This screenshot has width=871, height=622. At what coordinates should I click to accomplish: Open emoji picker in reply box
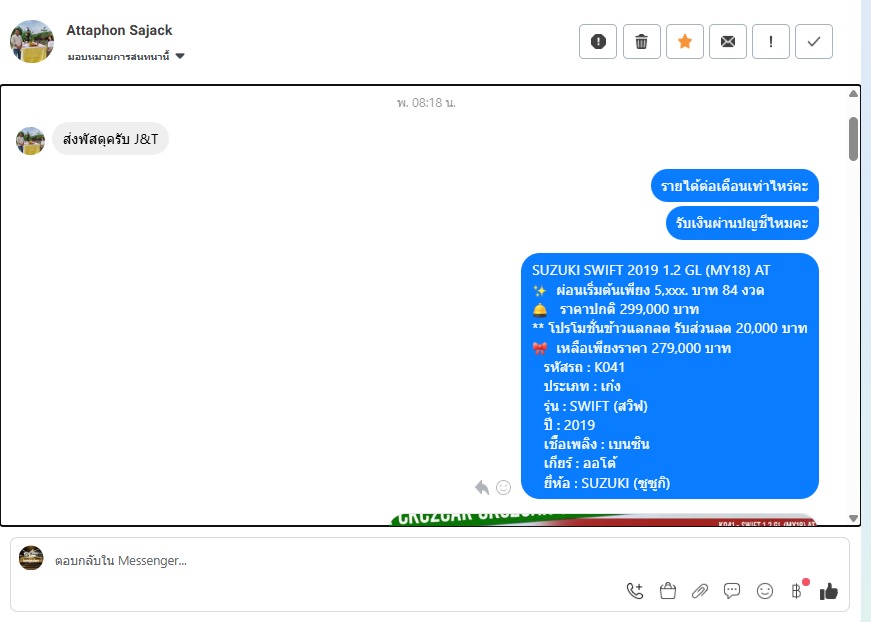click(x=765, y=591)
